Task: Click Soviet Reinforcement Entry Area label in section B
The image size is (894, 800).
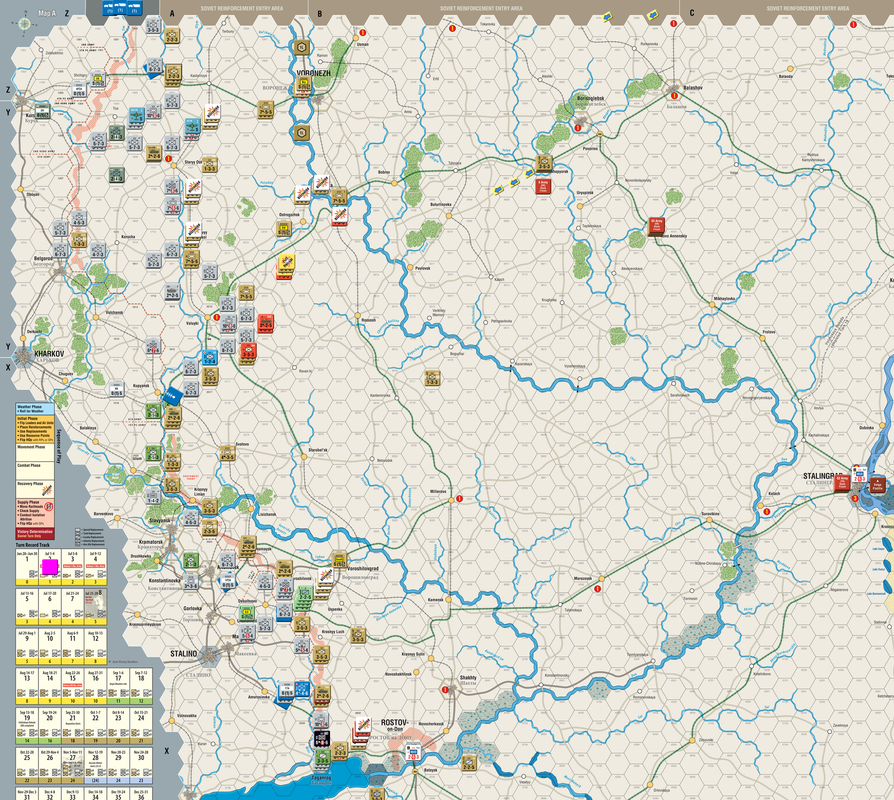Action: 481,9
